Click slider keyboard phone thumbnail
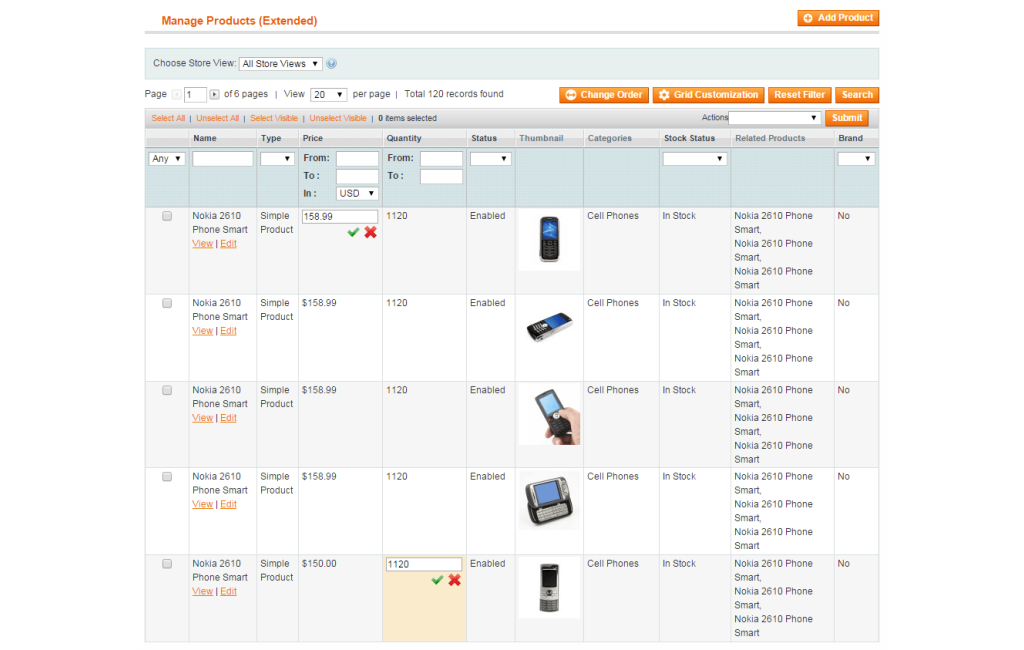 pos(549,501)
